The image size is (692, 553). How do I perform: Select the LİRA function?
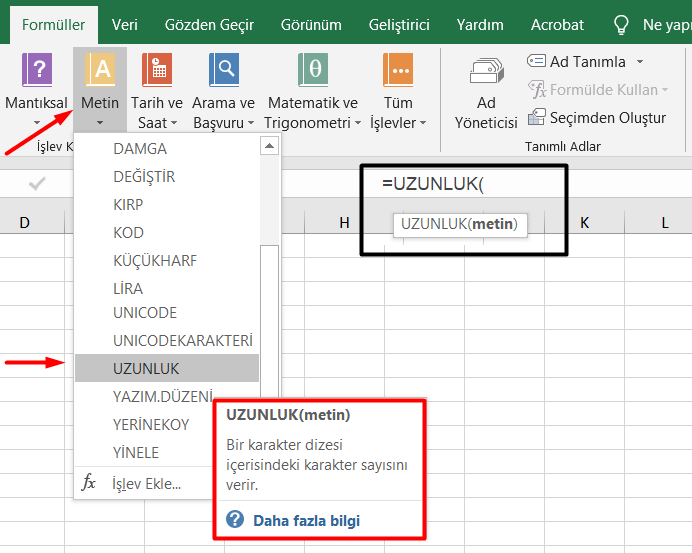[167, 288]
